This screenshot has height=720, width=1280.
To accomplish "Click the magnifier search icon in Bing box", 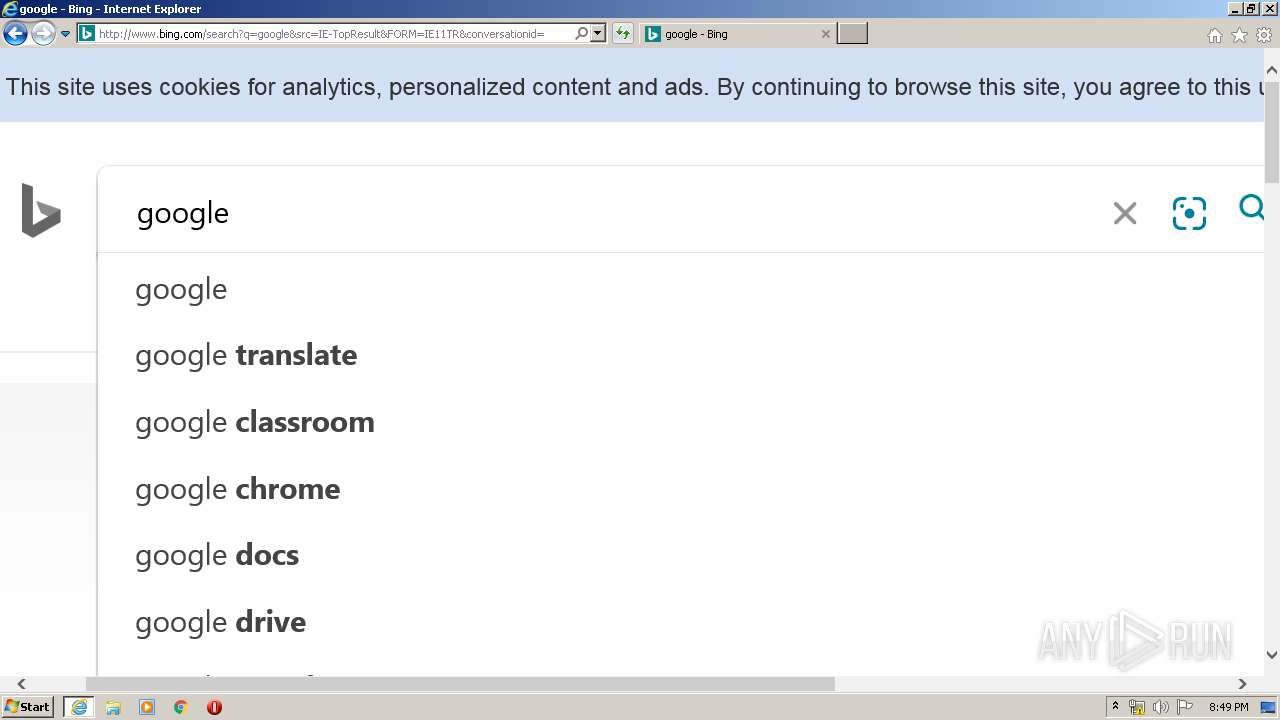I will pyautogui.click(x=1251, y=208).
